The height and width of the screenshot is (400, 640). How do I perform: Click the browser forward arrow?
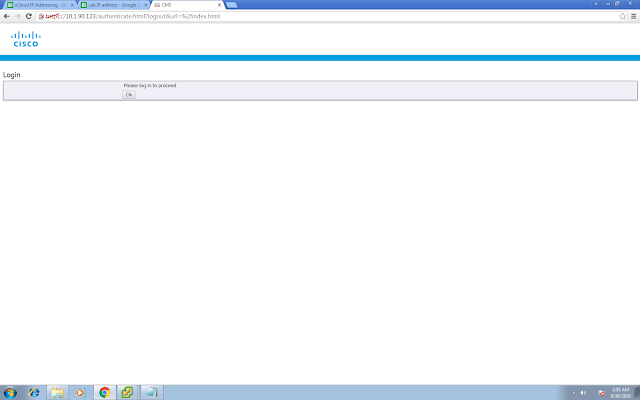(x=18, y=16)
